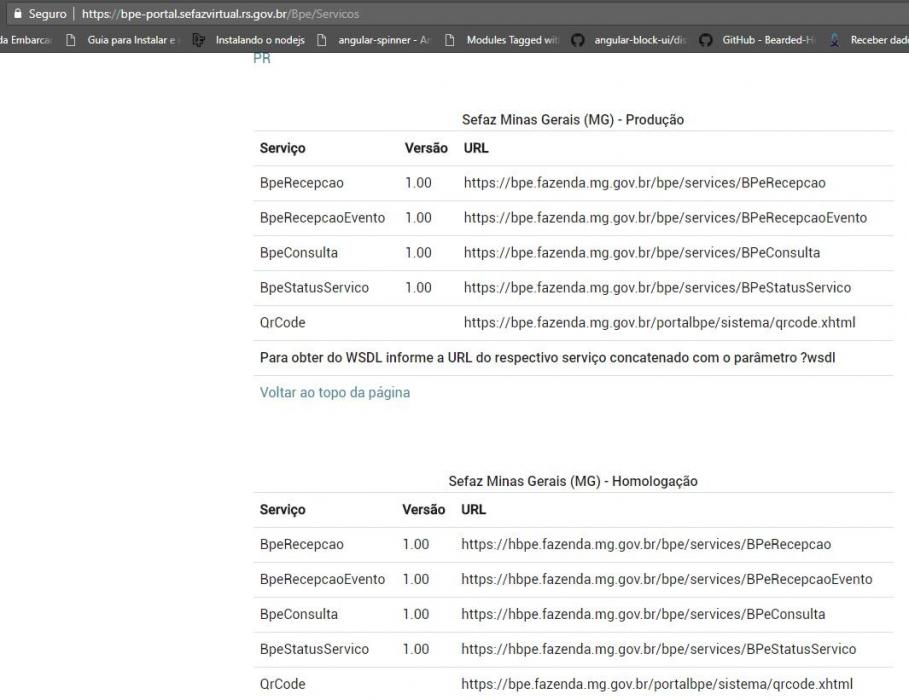Click 'URL' header in Produção table

click(476, 148)
